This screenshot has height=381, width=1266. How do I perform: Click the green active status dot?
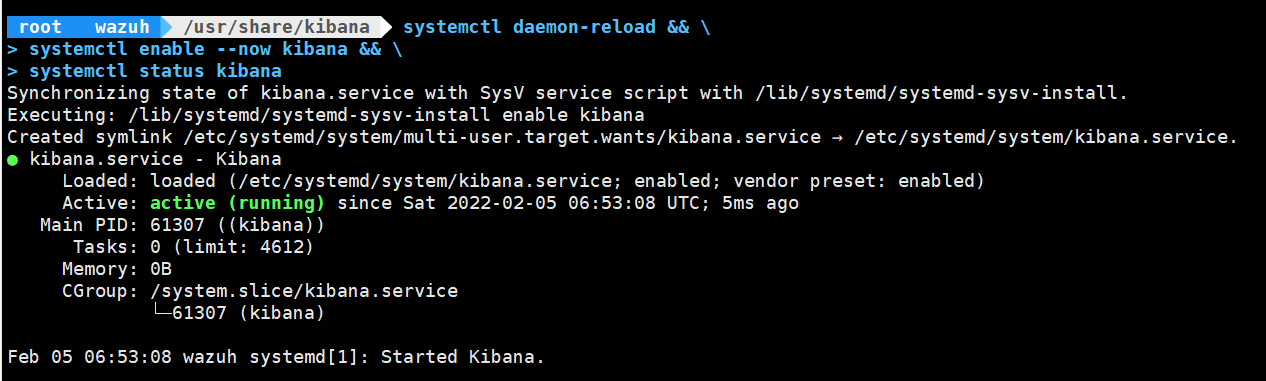[x=12, y=160]
